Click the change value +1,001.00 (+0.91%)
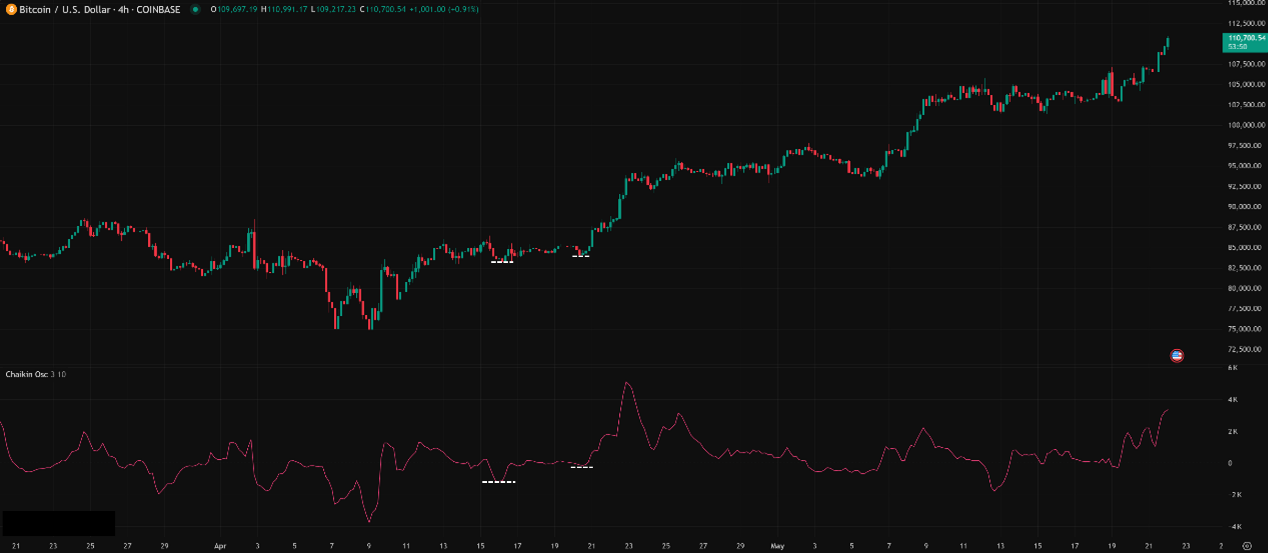Viewport: 1268px width, 553px height. pyautogui.click(x=444, y=9)
